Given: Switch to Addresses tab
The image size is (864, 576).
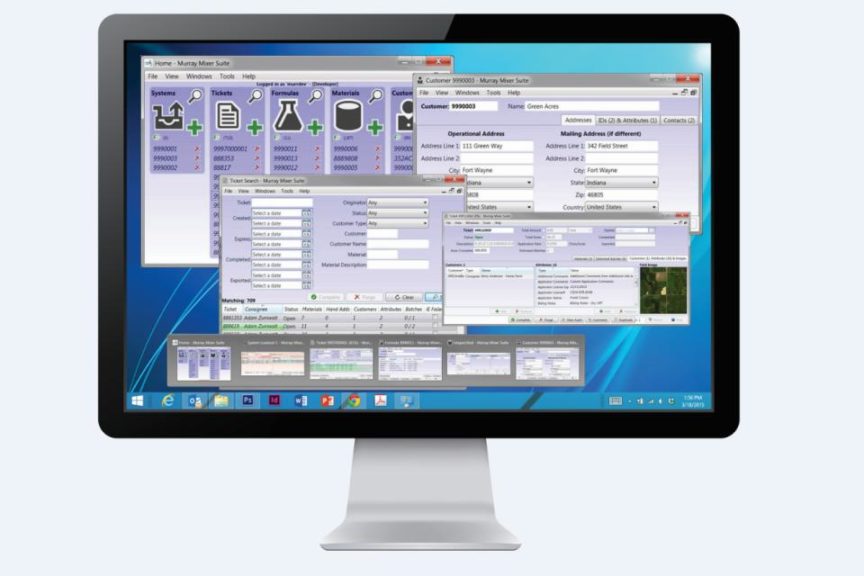Looking at the screenshot, I should click(578, 120).
